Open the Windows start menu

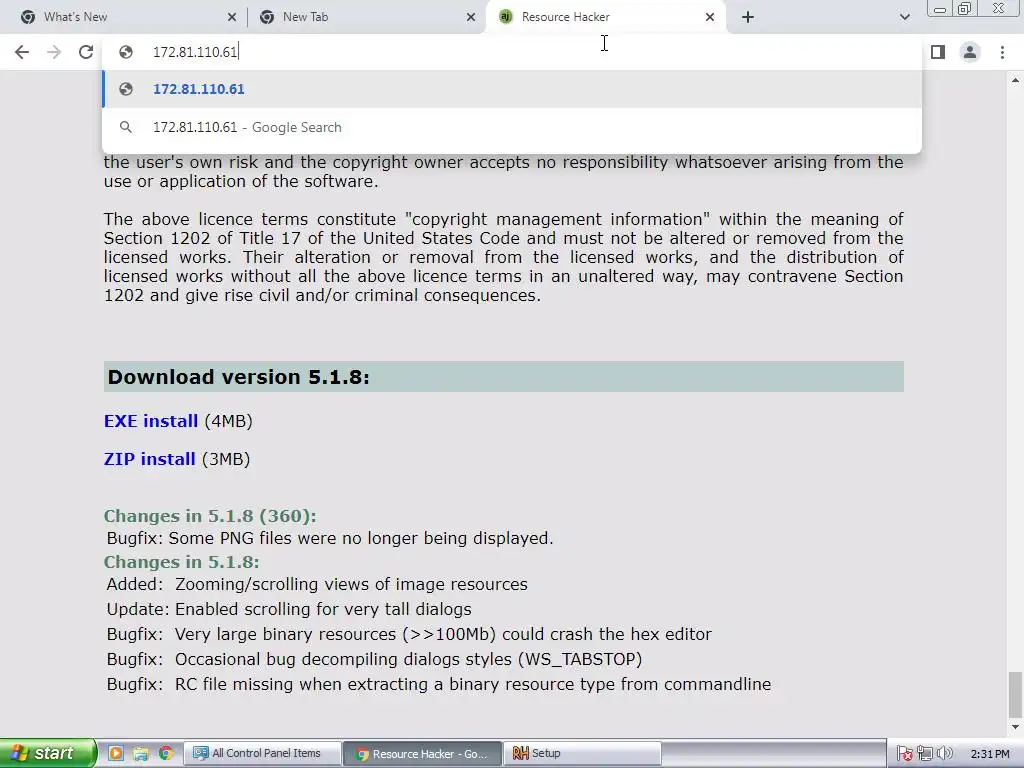point(47,753)
